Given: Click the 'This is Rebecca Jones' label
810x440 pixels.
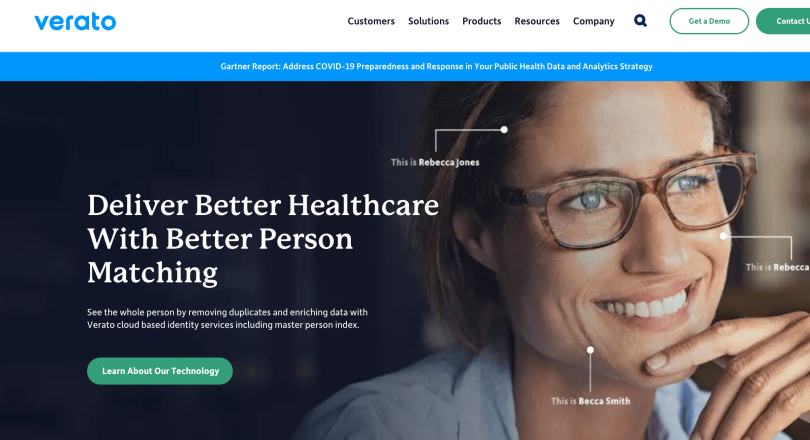Looking at the screenshot, I should click(x=435, y=162).
